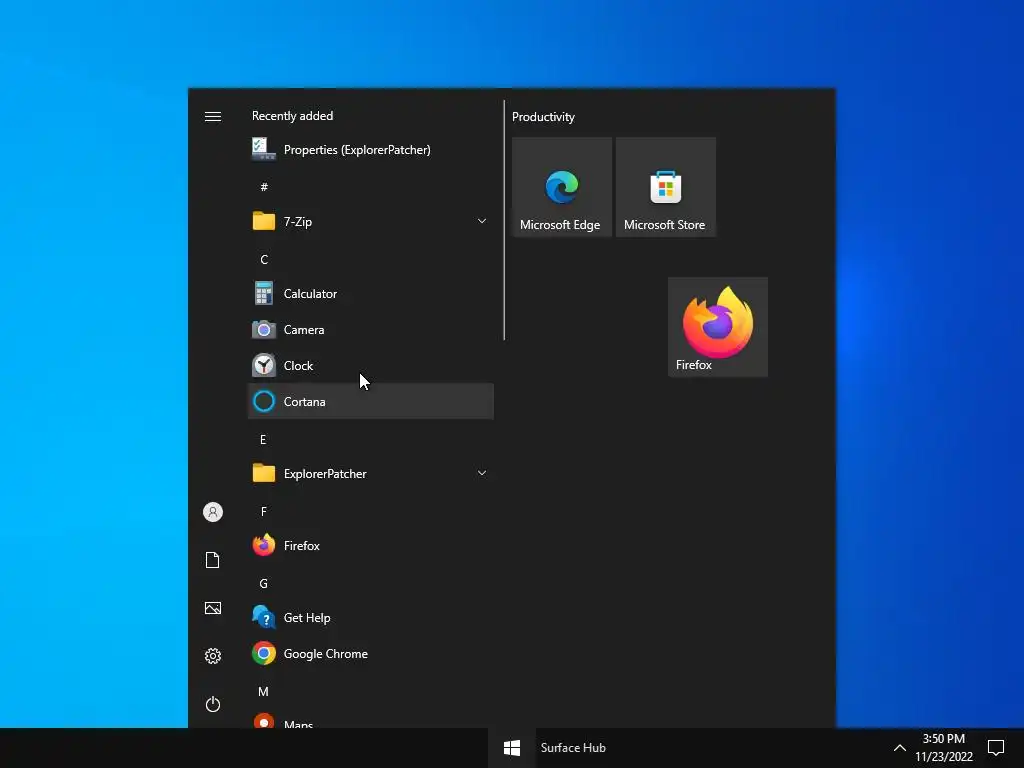Image resolution: width=1024 pixels, height=768 pixels.
Task: Open the 7-Zip folder entry
Action: pyautogui.click(x=371, y=221)
